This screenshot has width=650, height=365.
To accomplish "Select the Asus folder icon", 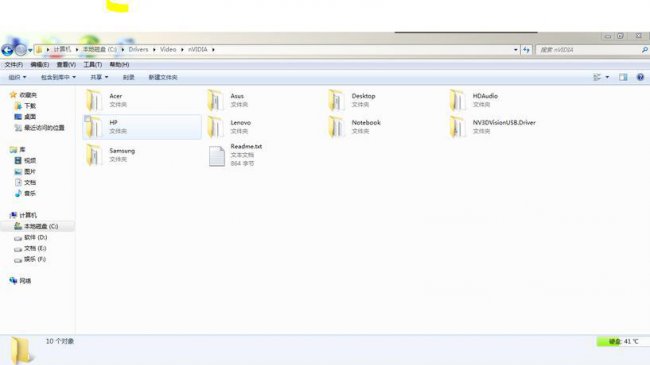I will (215, 100).
